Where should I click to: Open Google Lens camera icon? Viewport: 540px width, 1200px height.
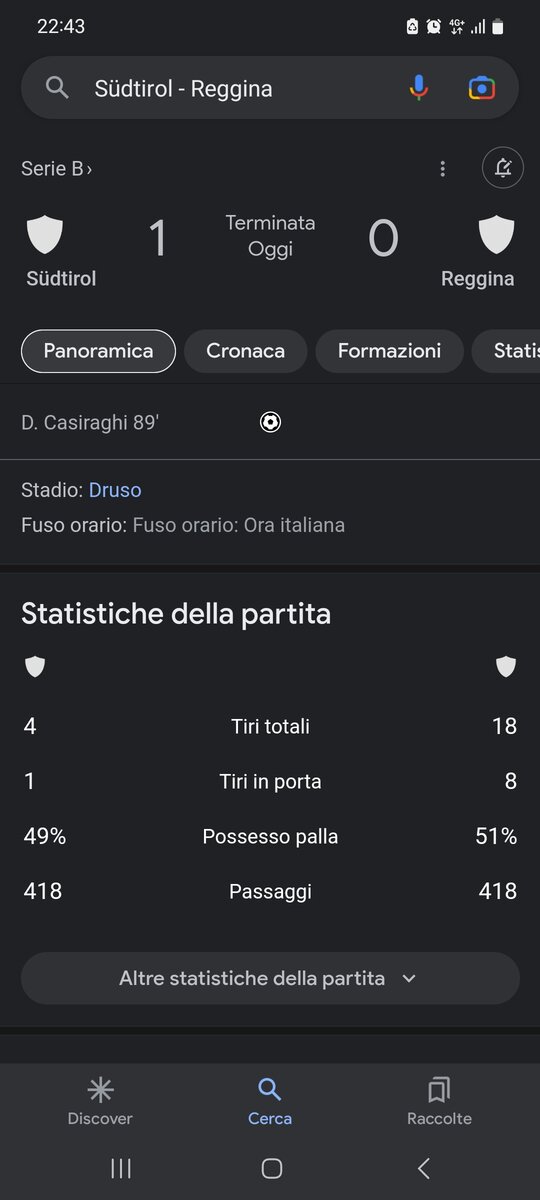pos(482,88)
